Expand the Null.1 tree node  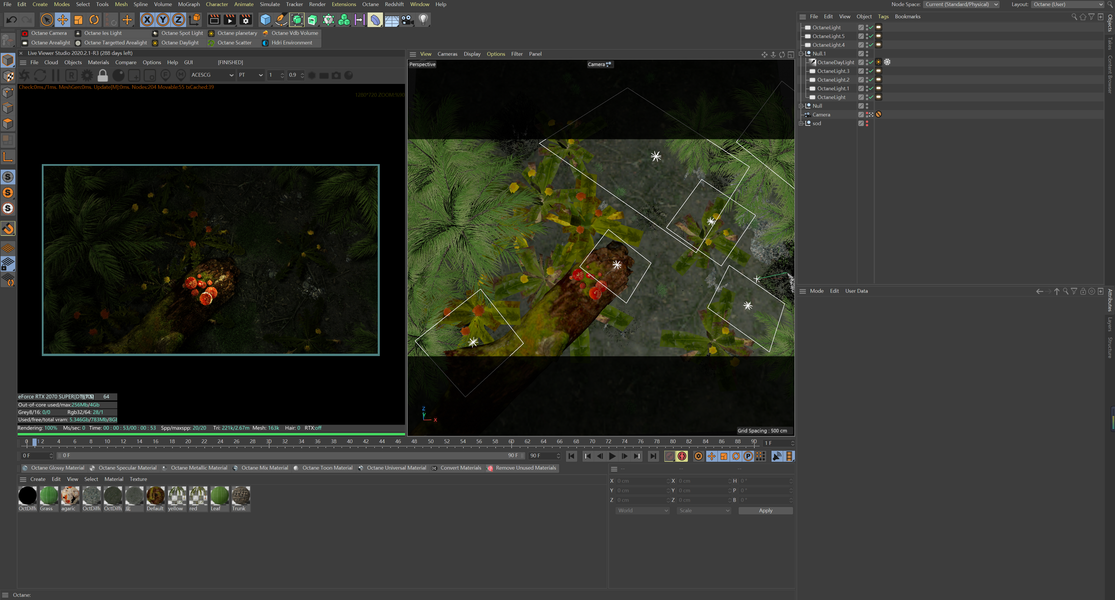pos(802,54)
